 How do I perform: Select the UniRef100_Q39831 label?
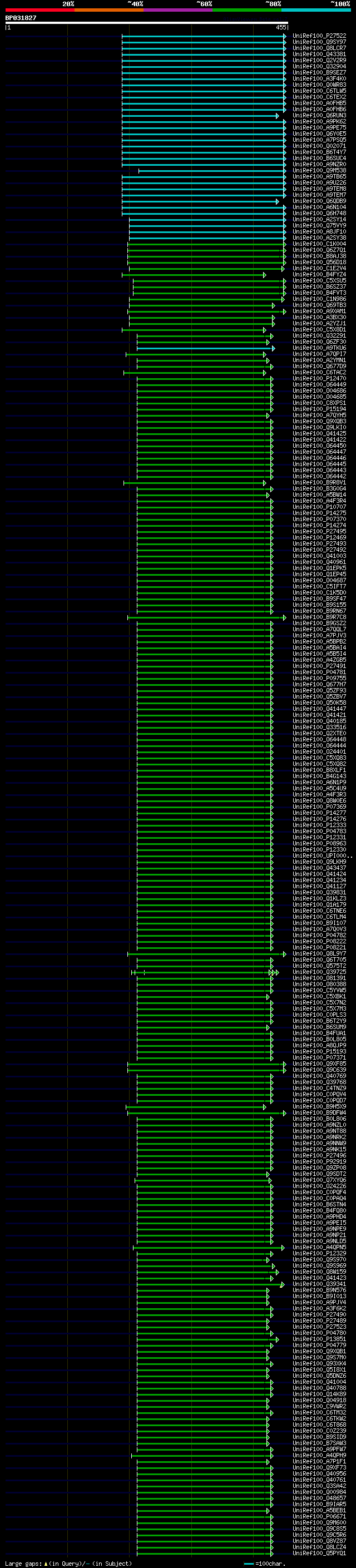click(319, 892)
